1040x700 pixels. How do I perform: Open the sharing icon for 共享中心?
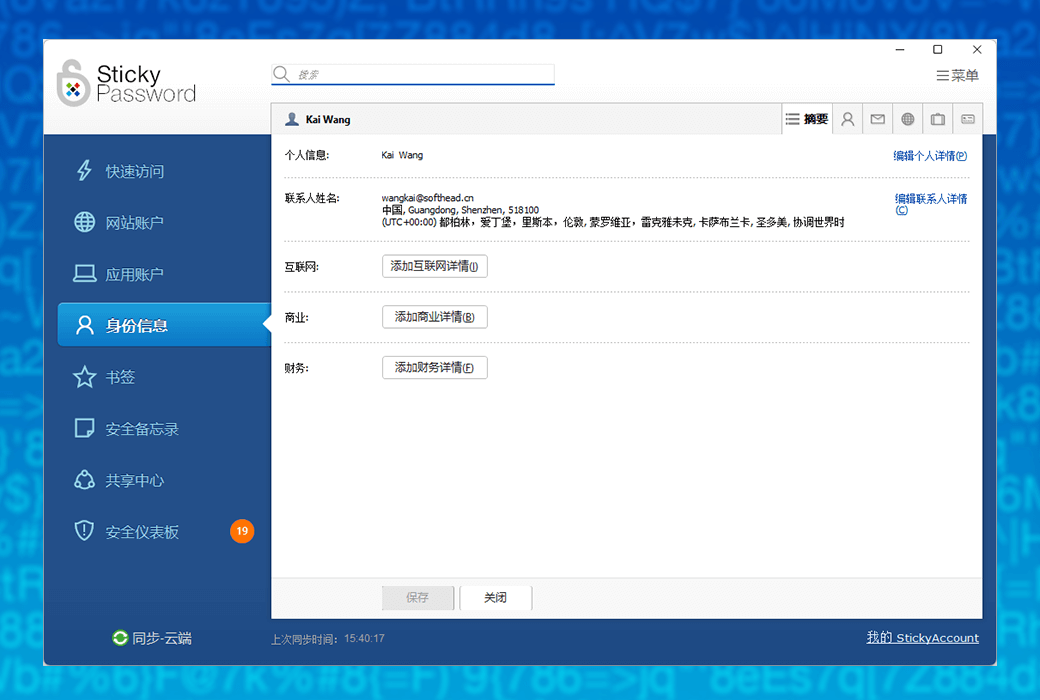pos(84,480)
